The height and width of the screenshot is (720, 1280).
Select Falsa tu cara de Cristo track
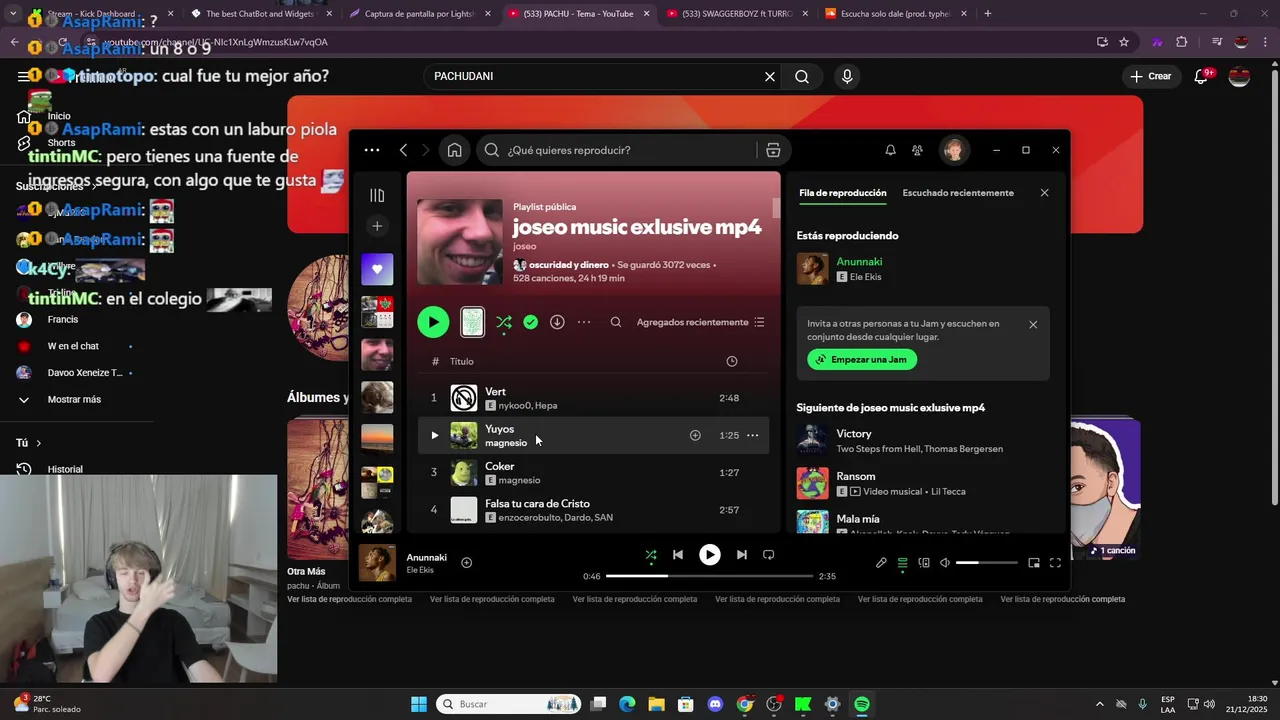click(594, 510)
